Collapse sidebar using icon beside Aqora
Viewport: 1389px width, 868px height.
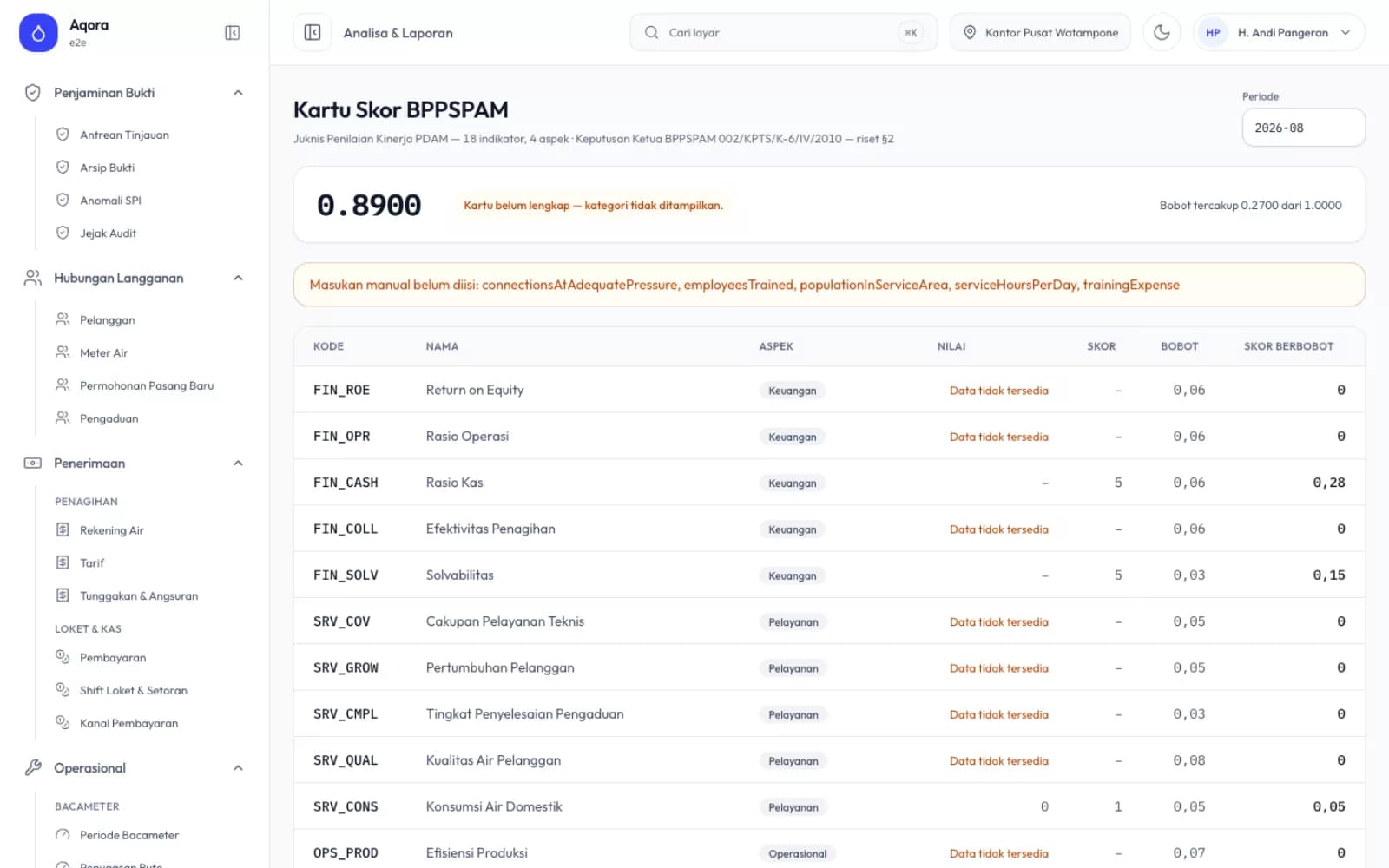[x=232, y=33]
